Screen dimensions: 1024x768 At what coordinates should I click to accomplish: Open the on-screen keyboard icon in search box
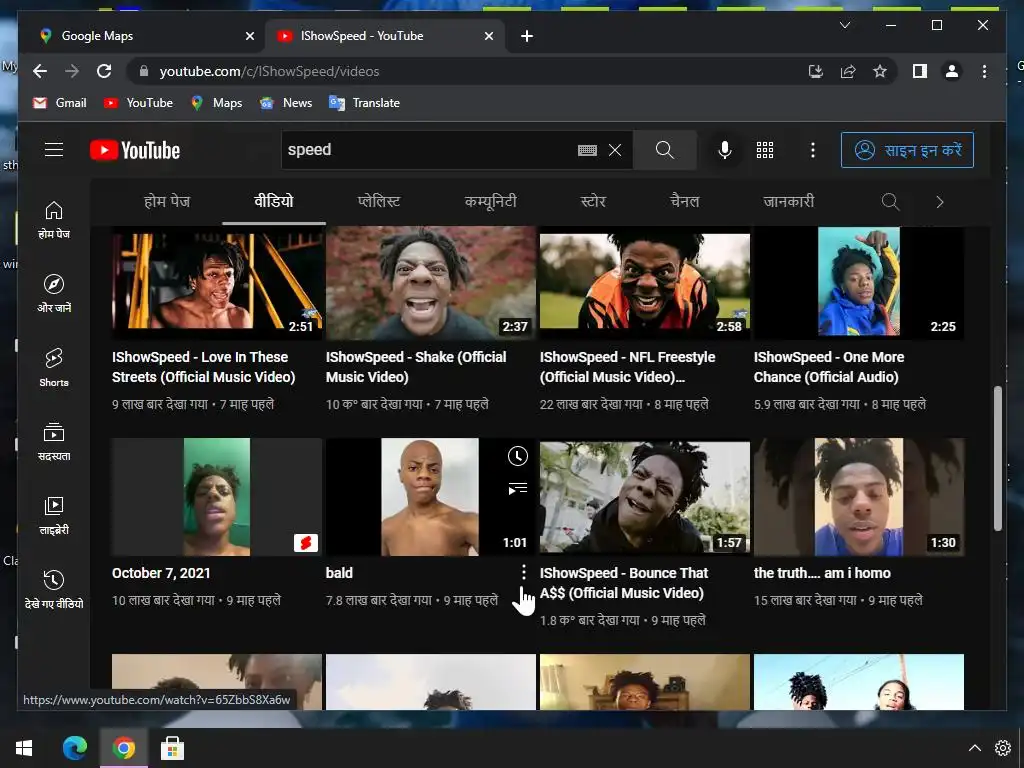[587, 150]
